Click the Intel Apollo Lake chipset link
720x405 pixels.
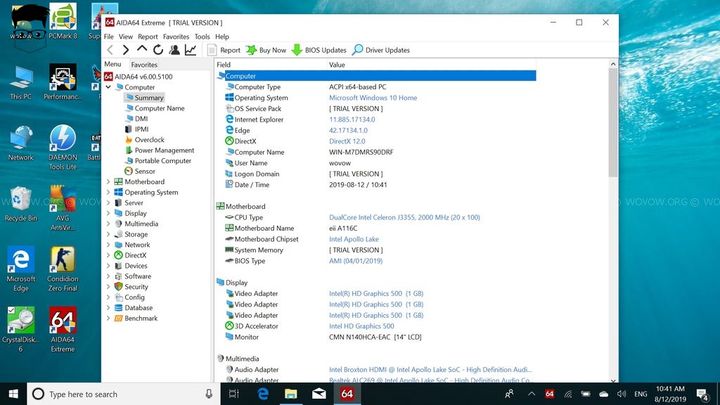[x=356, y=239]
